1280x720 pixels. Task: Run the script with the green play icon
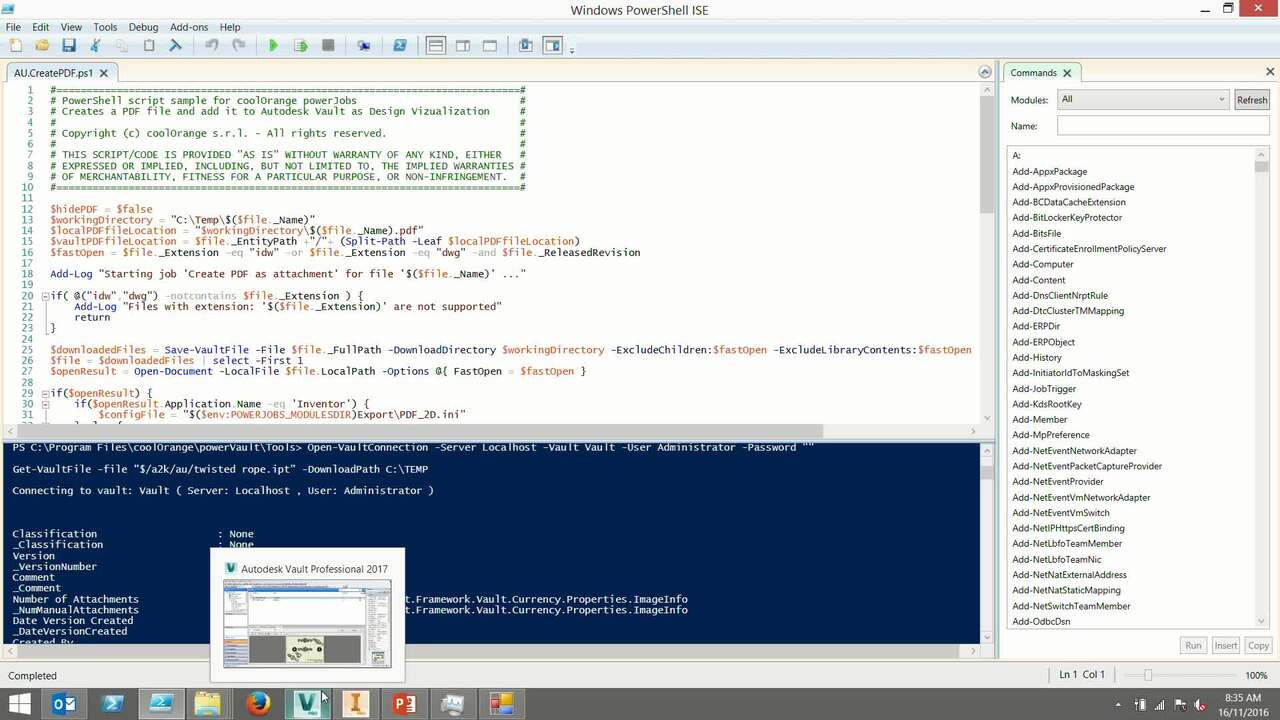[273, 46]
